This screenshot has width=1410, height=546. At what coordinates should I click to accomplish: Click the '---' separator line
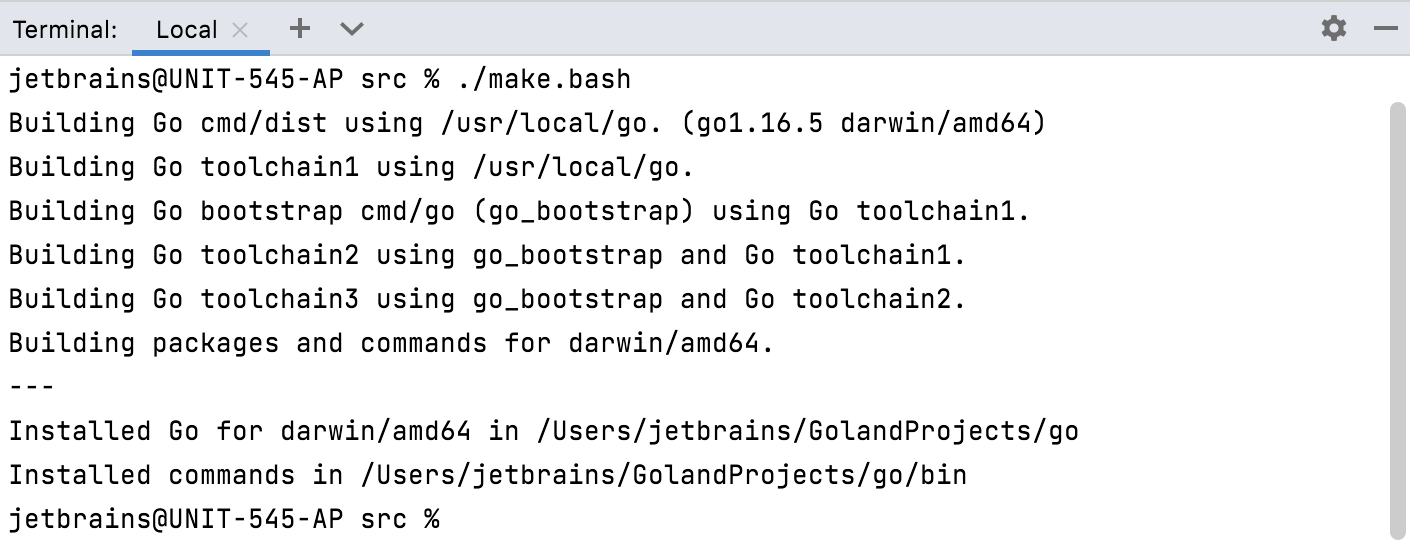tap(31, 387)
